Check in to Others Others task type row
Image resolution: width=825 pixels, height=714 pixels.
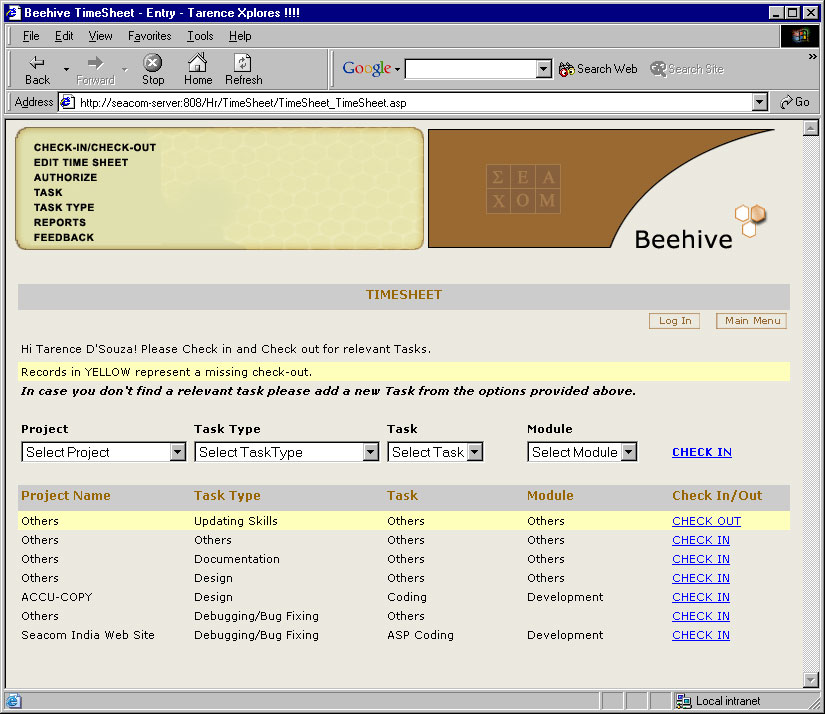tap(701, 540)
